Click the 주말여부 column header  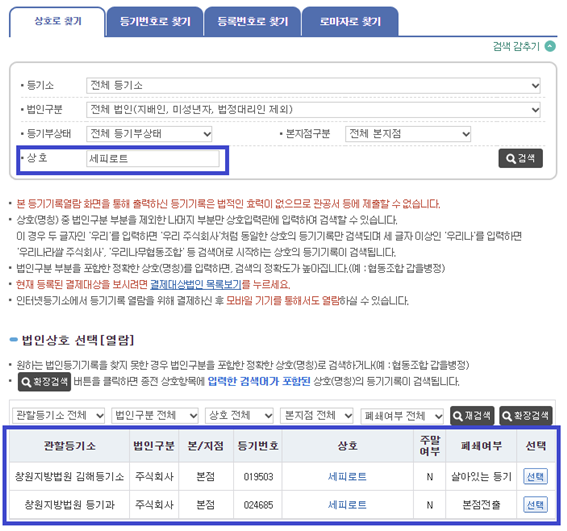click(x=430, y=446)
